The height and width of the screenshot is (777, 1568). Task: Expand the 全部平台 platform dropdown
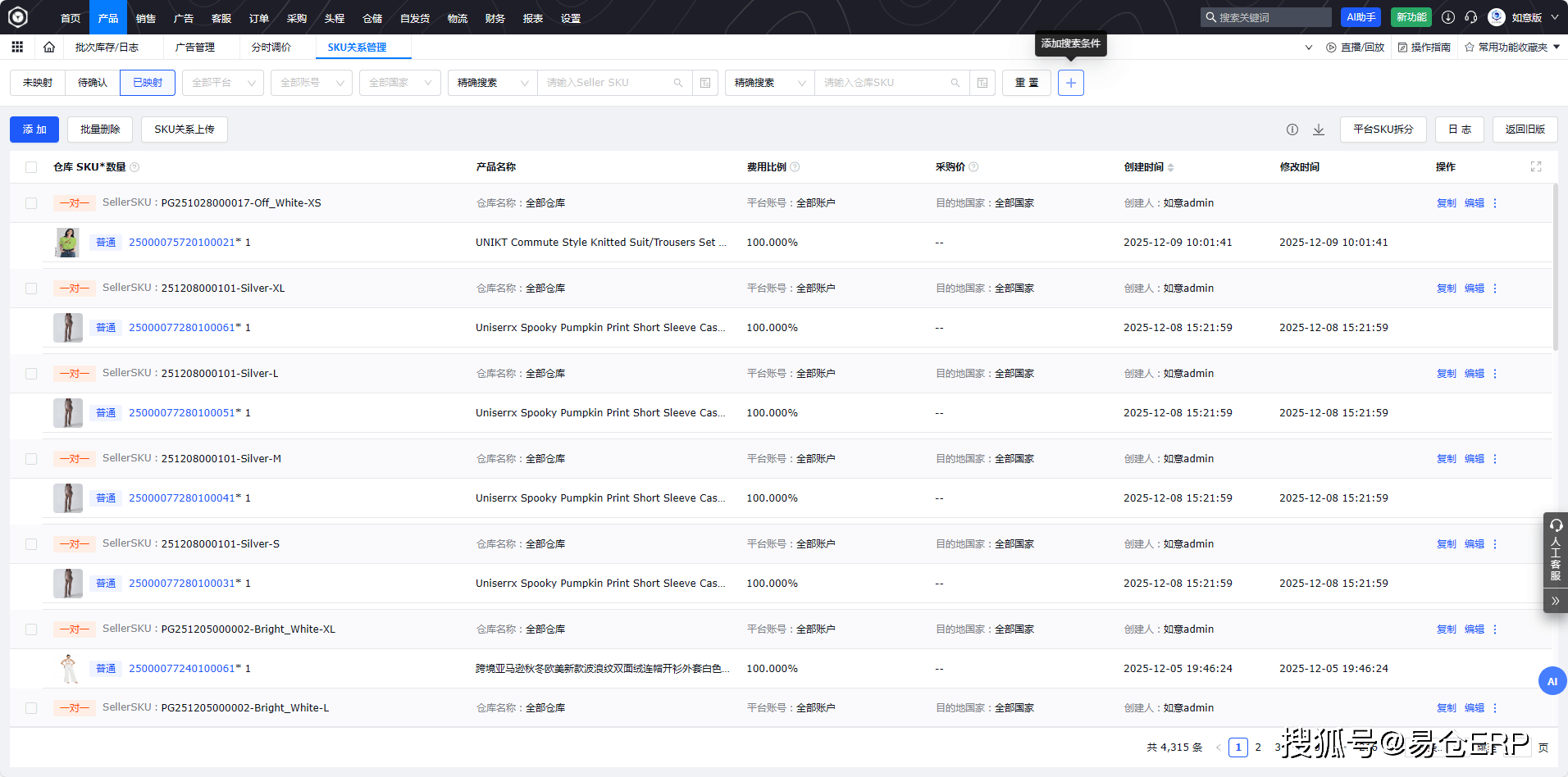(223, 83)
